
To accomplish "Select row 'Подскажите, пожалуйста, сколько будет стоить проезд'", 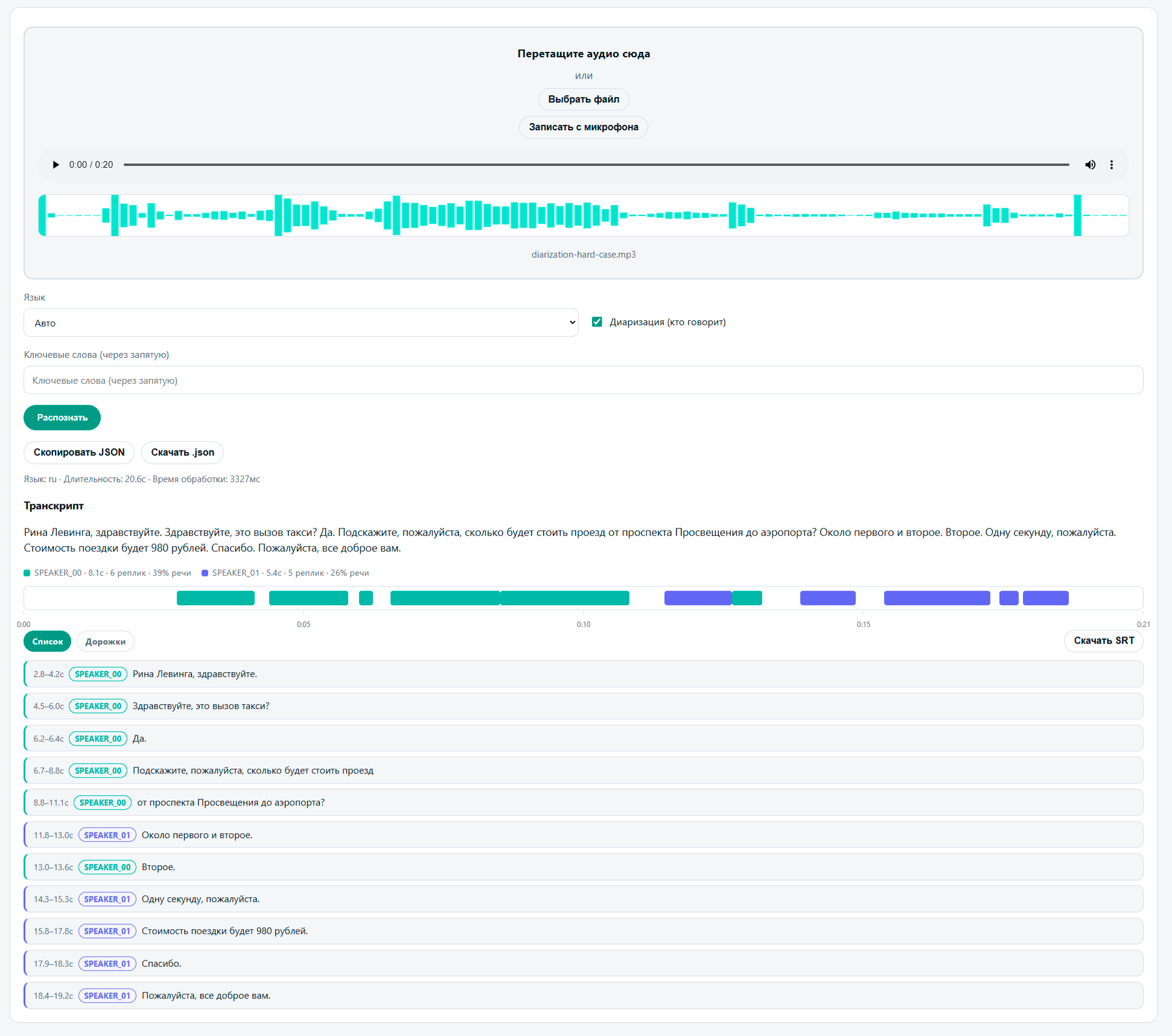I will 584,771.
